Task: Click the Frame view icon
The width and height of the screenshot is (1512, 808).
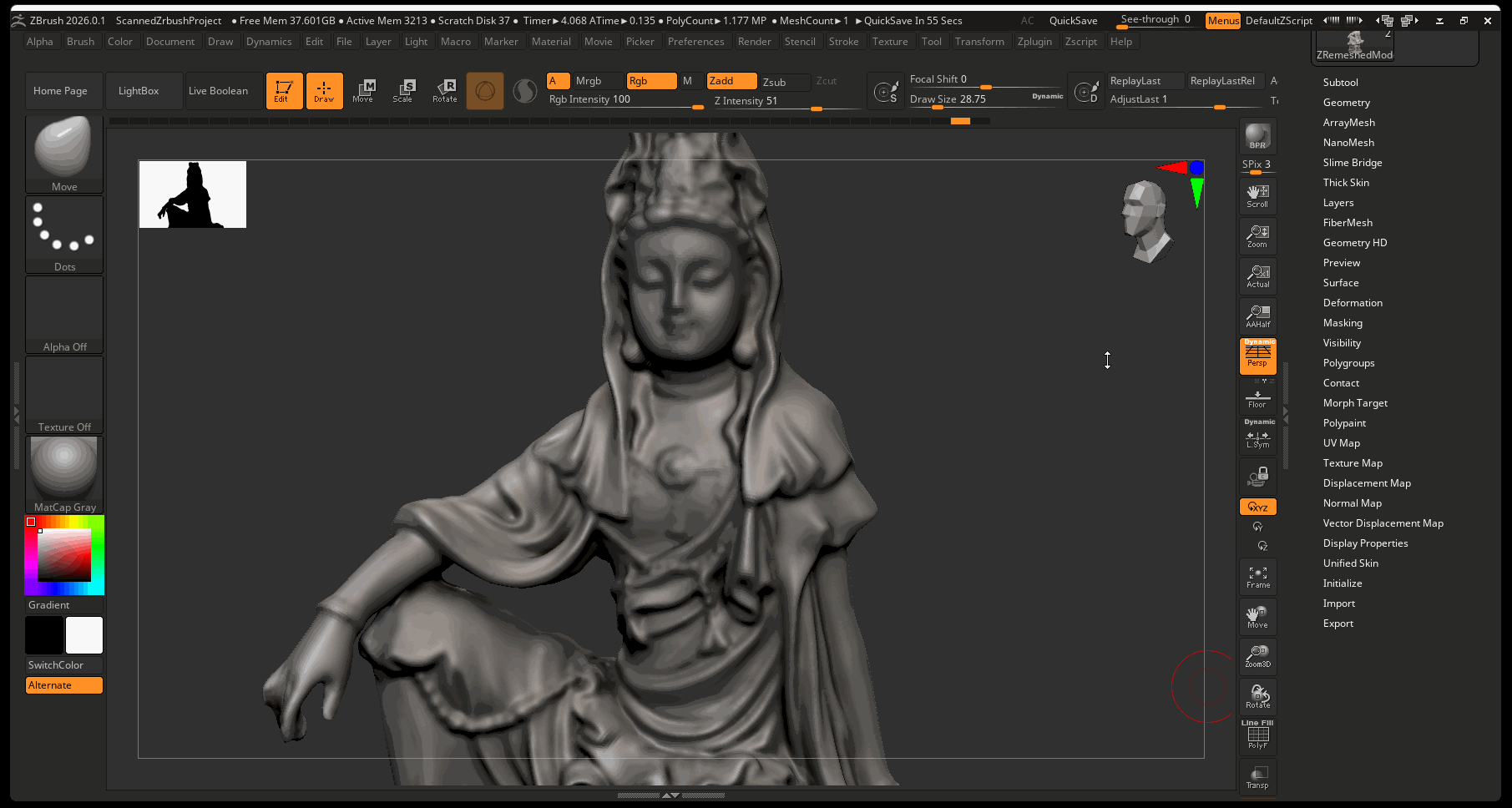Action: click(x=1257, y=577)
